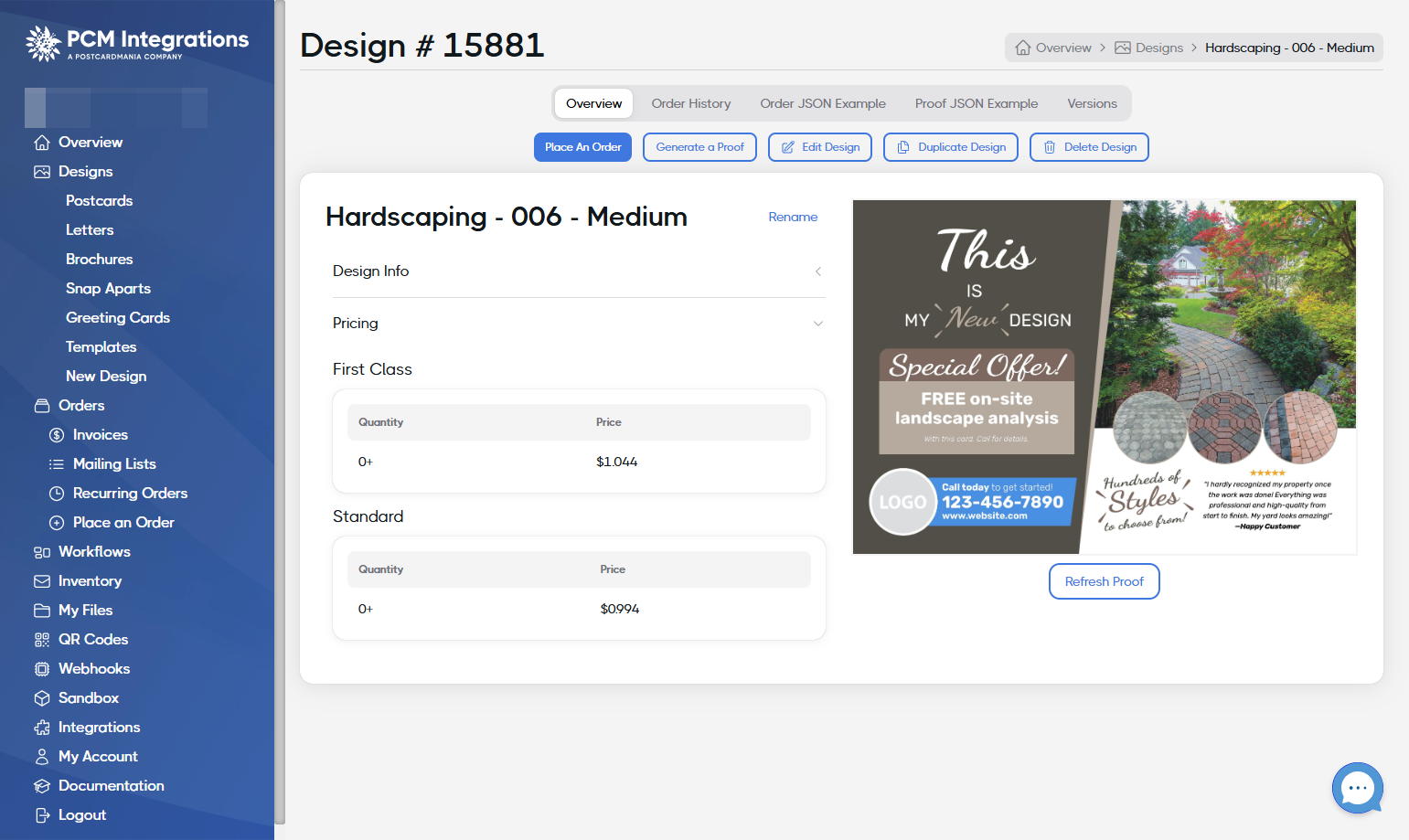Switch to the Versions tab
The image size is (1409, 840).
click(1092, 103)
